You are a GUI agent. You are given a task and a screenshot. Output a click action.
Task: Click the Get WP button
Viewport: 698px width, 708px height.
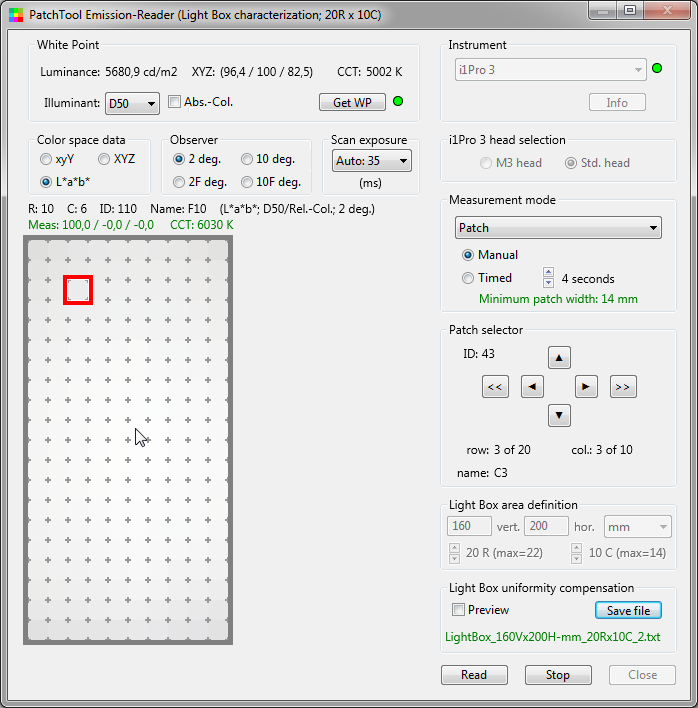coord(352,103)
